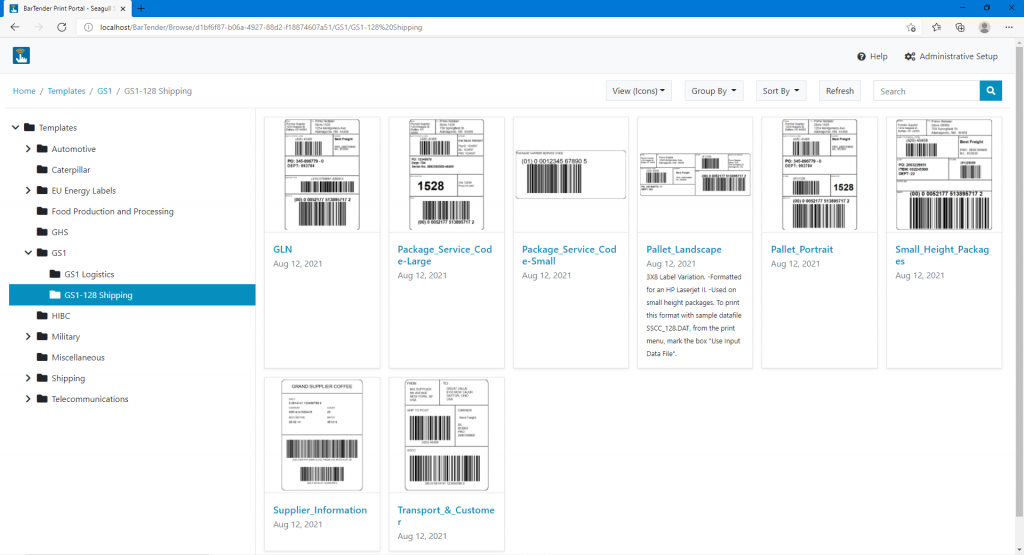This screenshot has width=1024, height=555.
Task: Collapse the GS1 folder
Action: (28, 253)
